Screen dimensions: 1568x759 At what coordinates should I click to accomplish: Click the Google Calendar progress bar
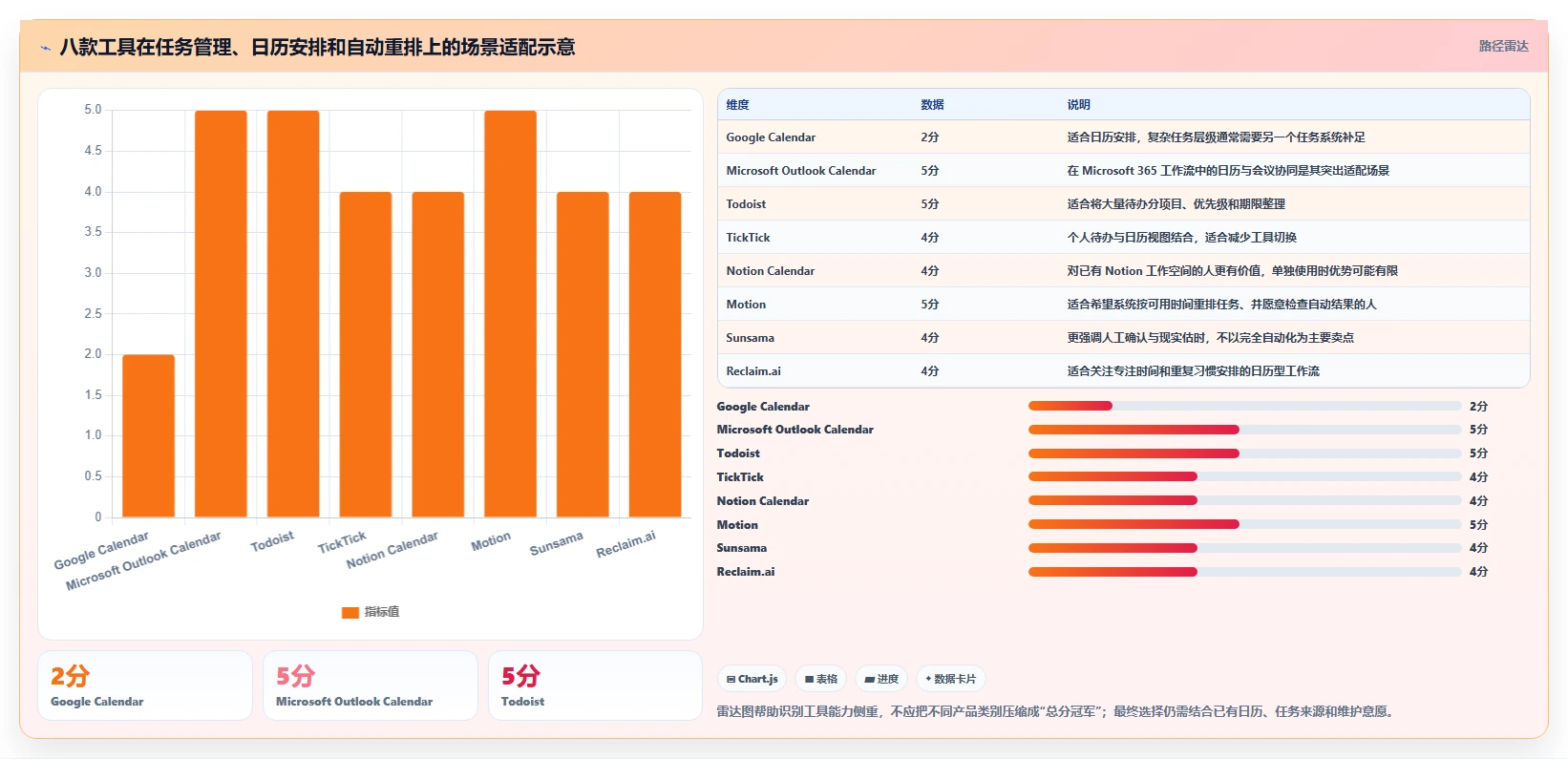tap(1244, 406)
